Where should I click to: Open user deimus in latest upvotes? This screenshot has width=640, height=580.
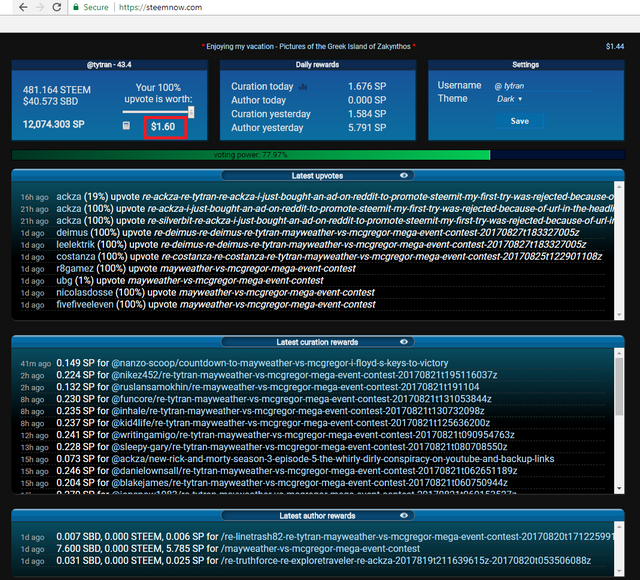tap(72, 232)
